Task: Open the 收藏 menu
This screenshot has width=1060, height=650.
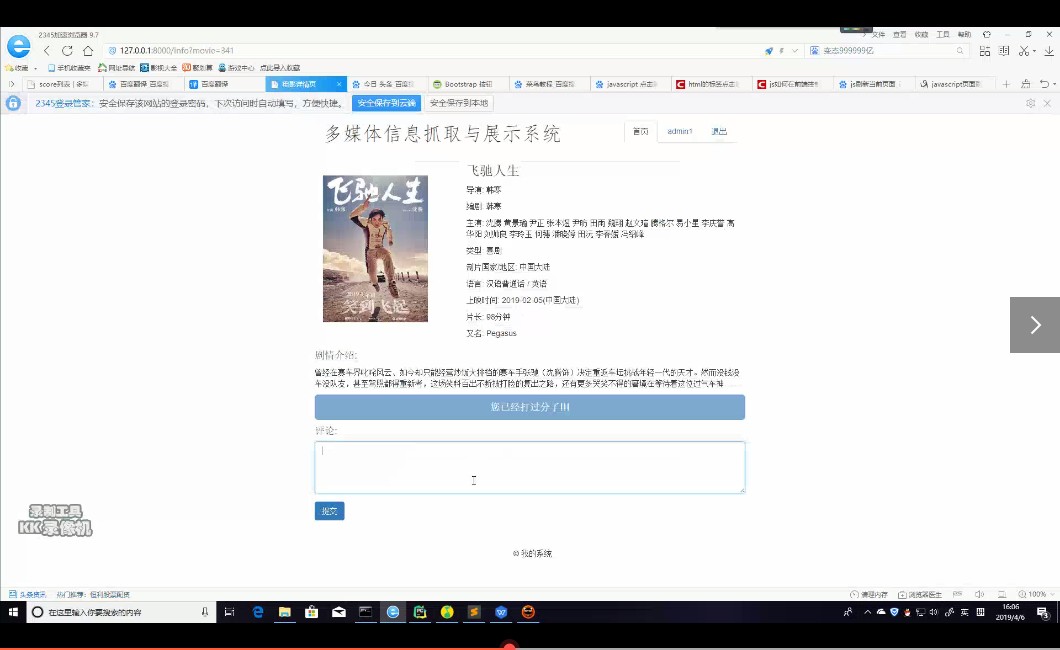Action: point(921,34)
